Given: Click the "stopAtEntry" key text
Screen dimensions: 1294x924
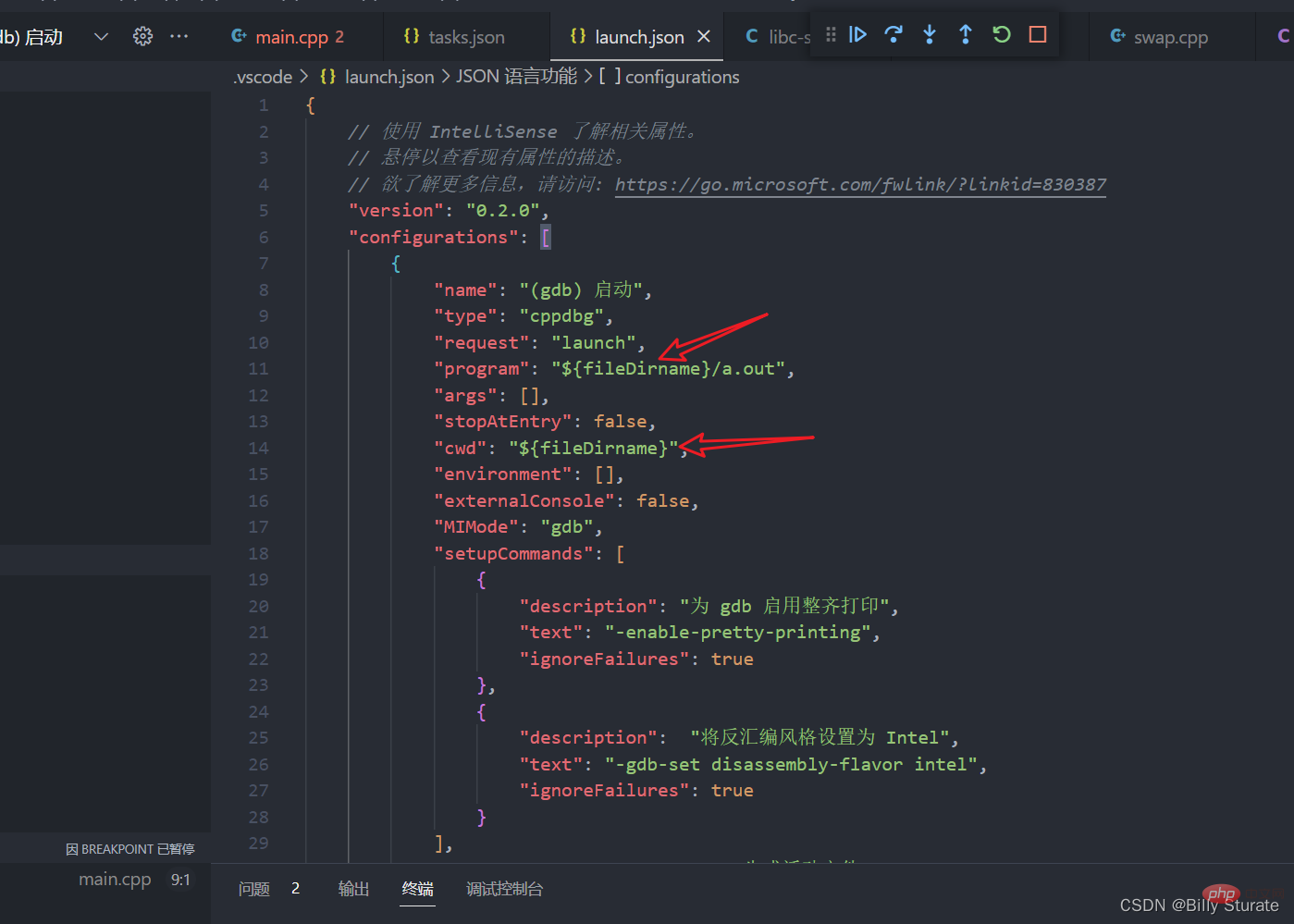Looking at the screenshot, I should click(503, 421).
